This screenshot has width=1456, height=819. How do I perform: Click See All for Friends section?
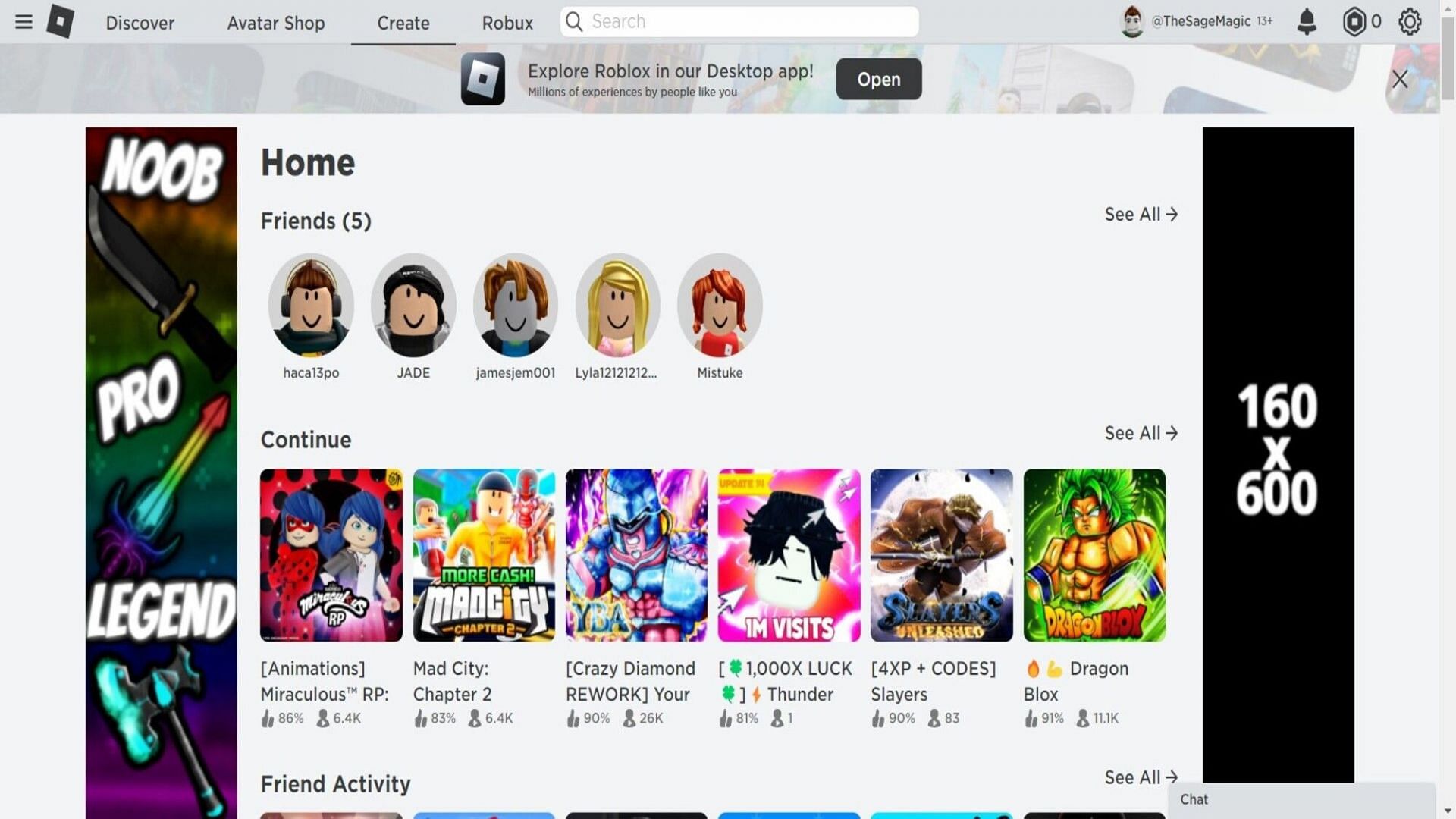(x=1140, y=214)
